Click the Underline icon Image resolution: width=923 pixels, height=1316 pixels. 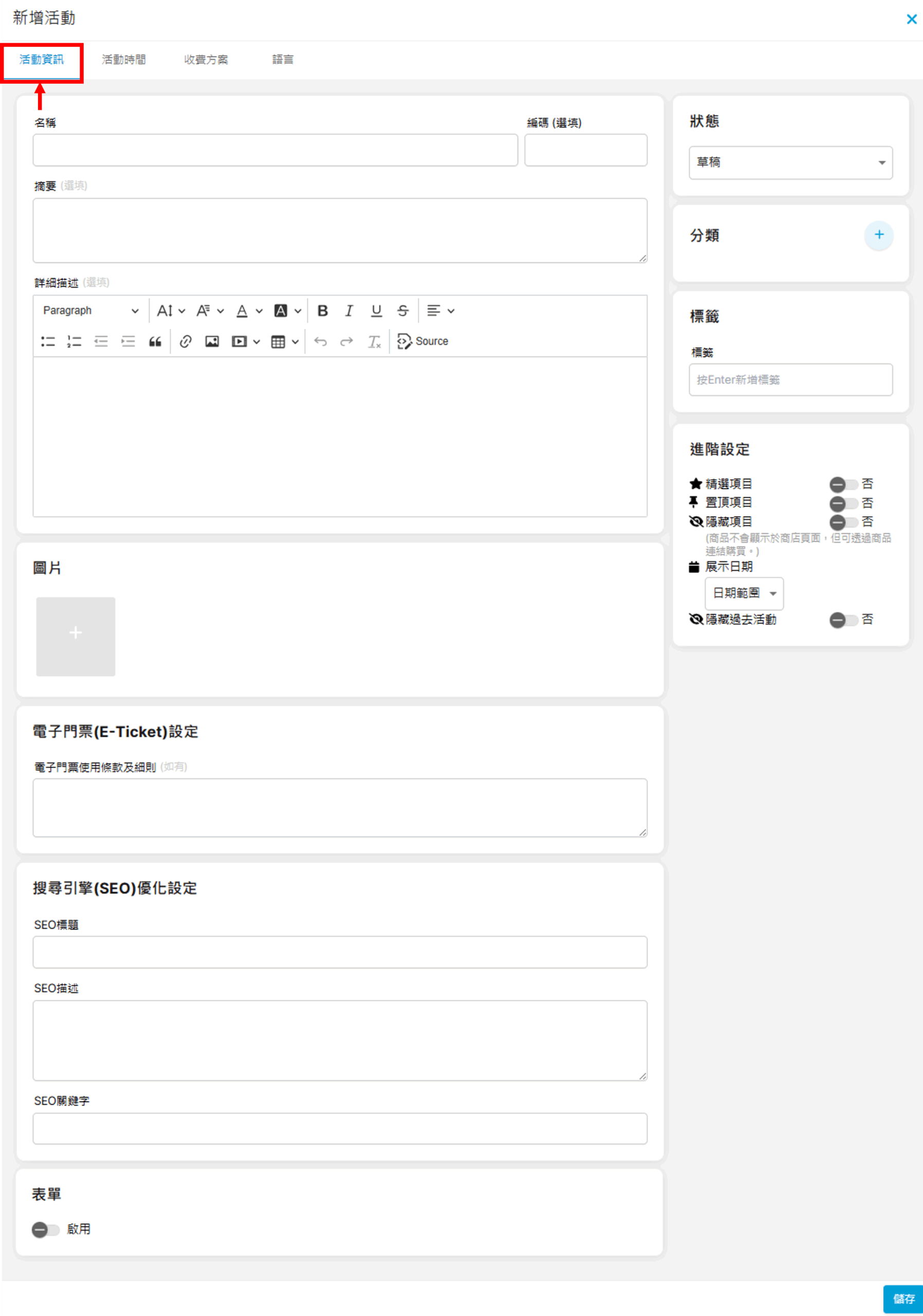click(376, 310)
